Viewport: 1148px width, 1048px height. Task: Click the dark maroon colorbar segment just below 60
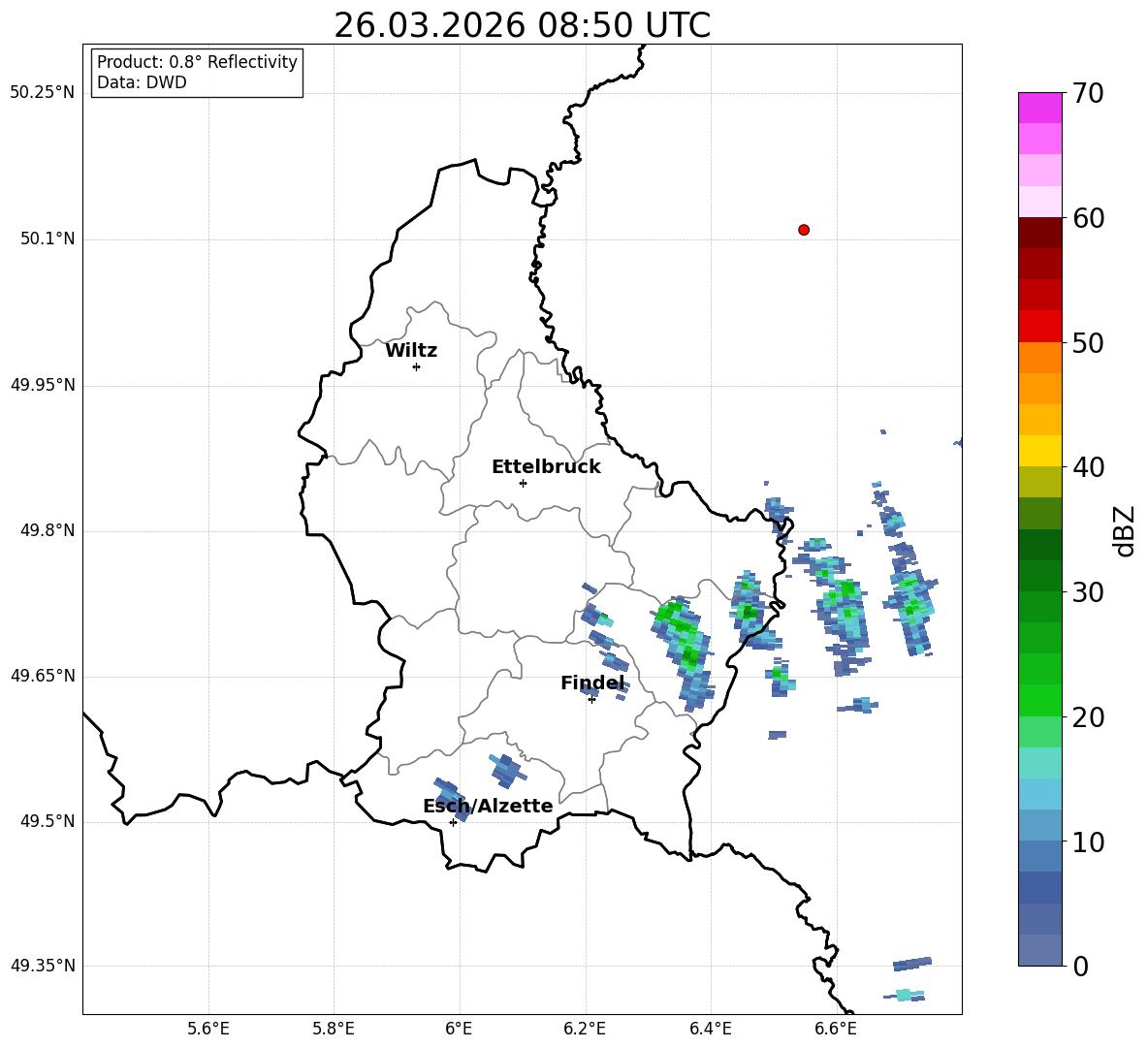click(x=1039, y=233)
